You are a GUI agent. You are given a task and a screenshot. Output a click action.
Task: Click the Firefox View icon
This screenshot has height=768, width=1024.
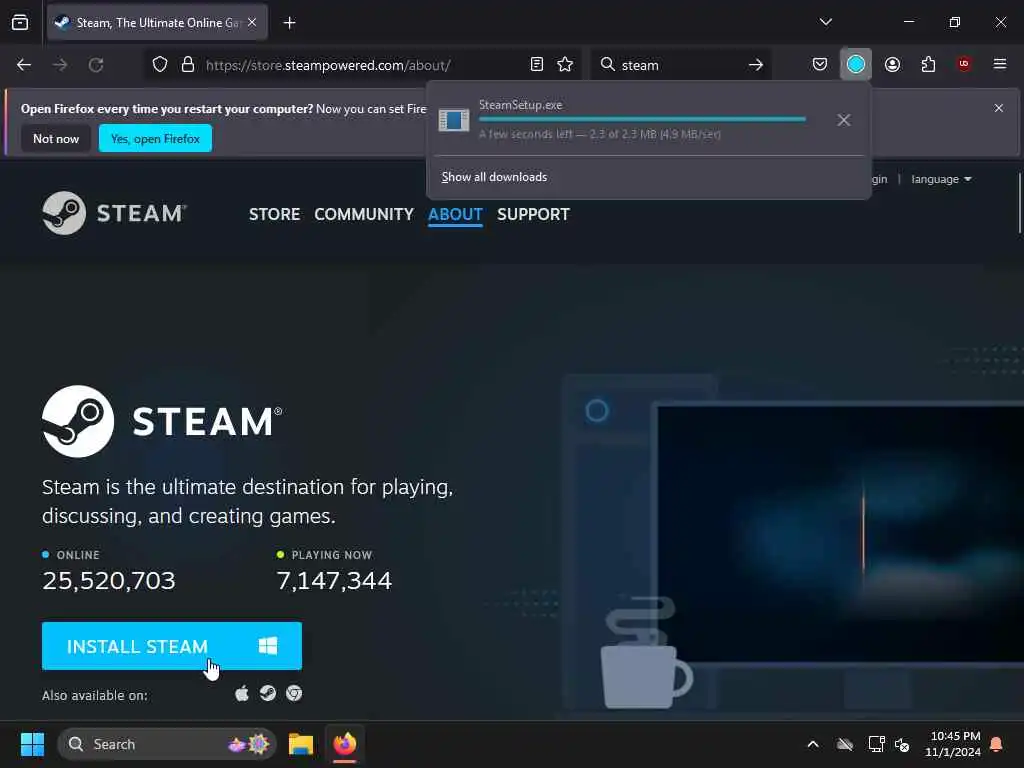click(20, 22)
